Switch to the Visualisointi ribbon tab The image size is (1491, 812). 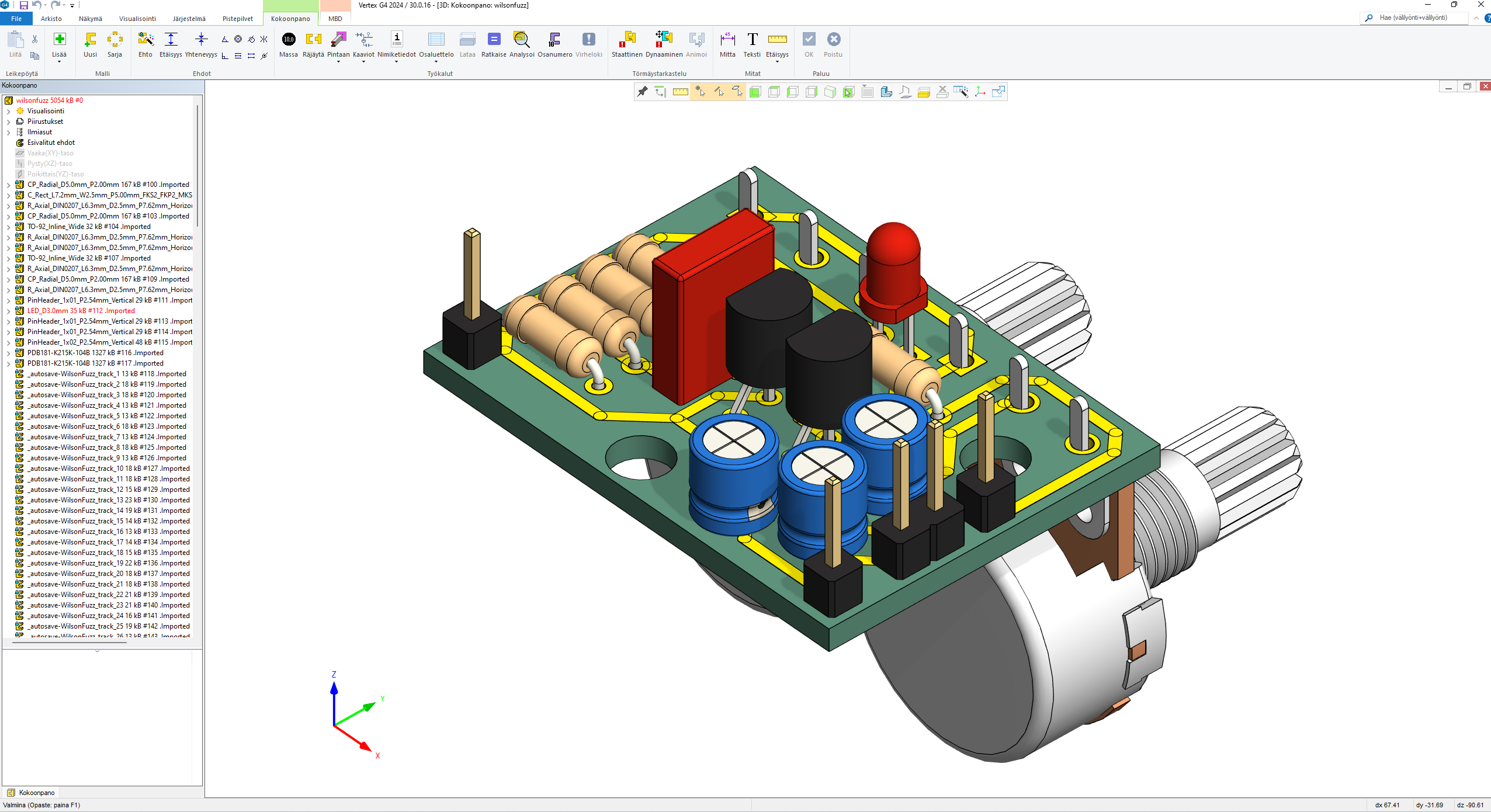tap(137, 19)
